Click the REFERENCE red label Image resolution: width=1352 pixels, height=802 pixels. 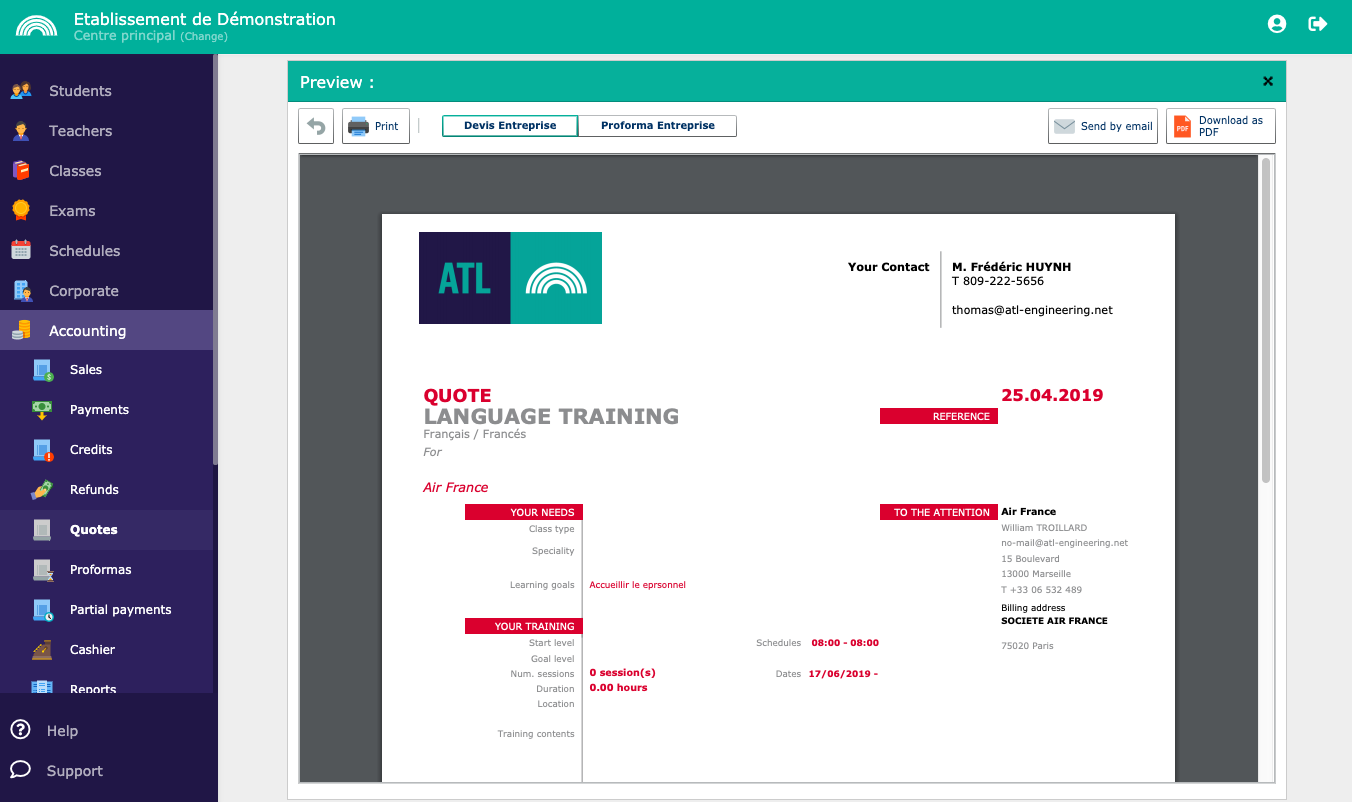pos(939,416)
